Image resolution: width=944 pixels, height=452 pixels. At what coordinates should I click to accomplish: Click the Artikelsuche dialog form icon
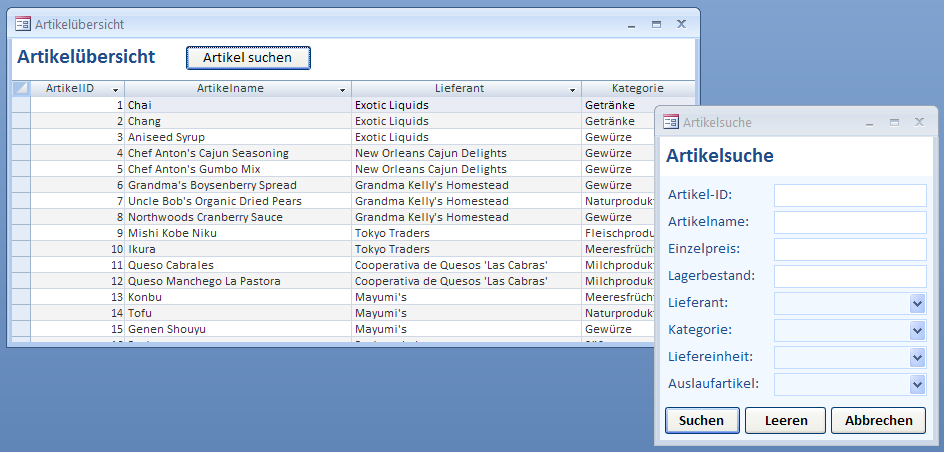click(x=670, y=122)
